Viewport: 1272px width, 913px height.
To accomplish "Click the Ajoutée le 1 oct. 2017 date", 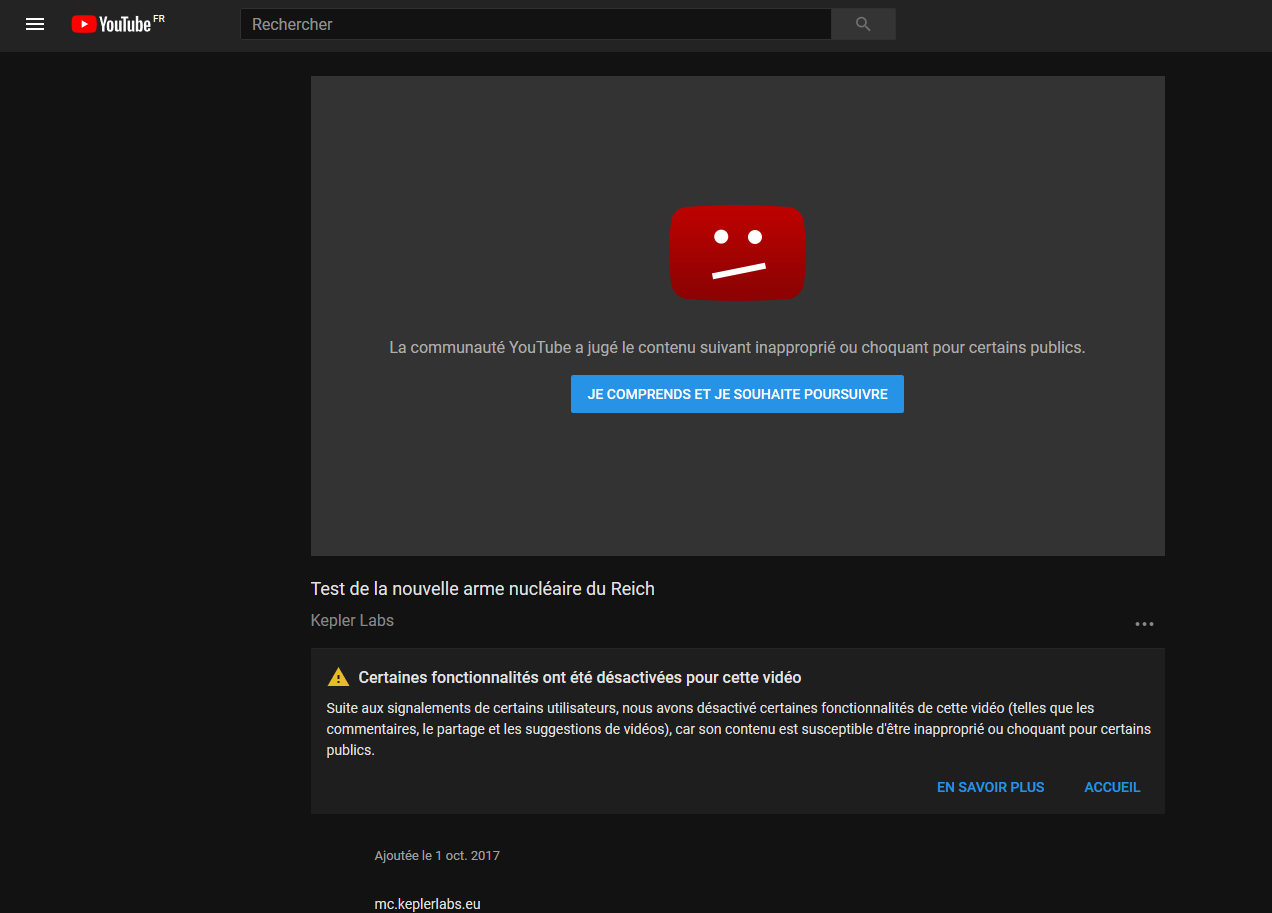I will click(437, 856).
